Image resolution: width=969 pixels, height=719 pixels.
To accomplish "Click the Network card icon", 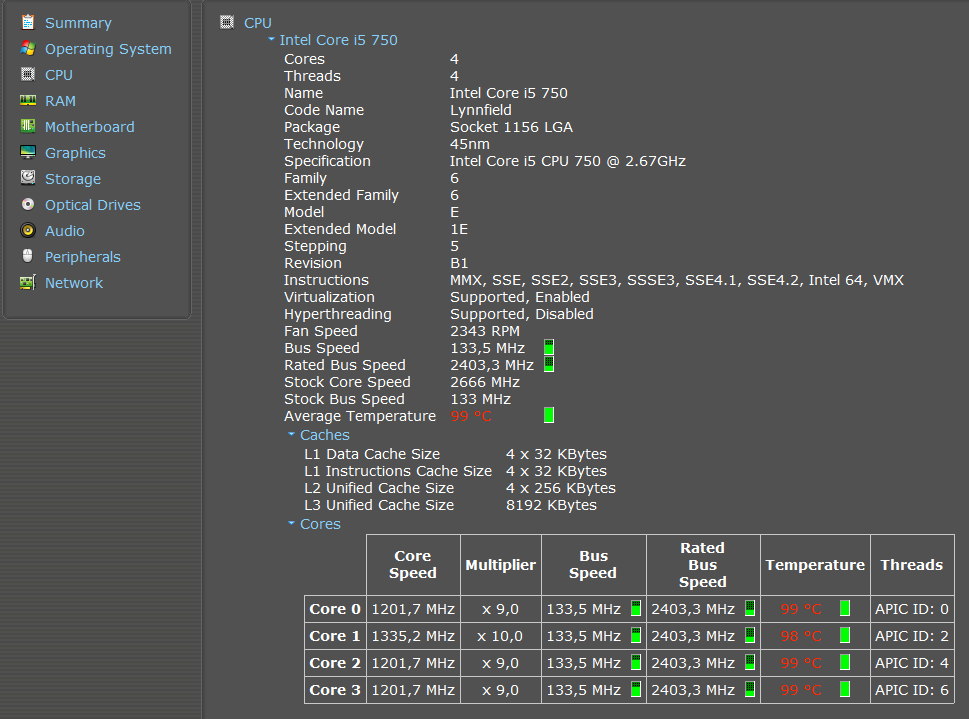I will pos(28,283).
